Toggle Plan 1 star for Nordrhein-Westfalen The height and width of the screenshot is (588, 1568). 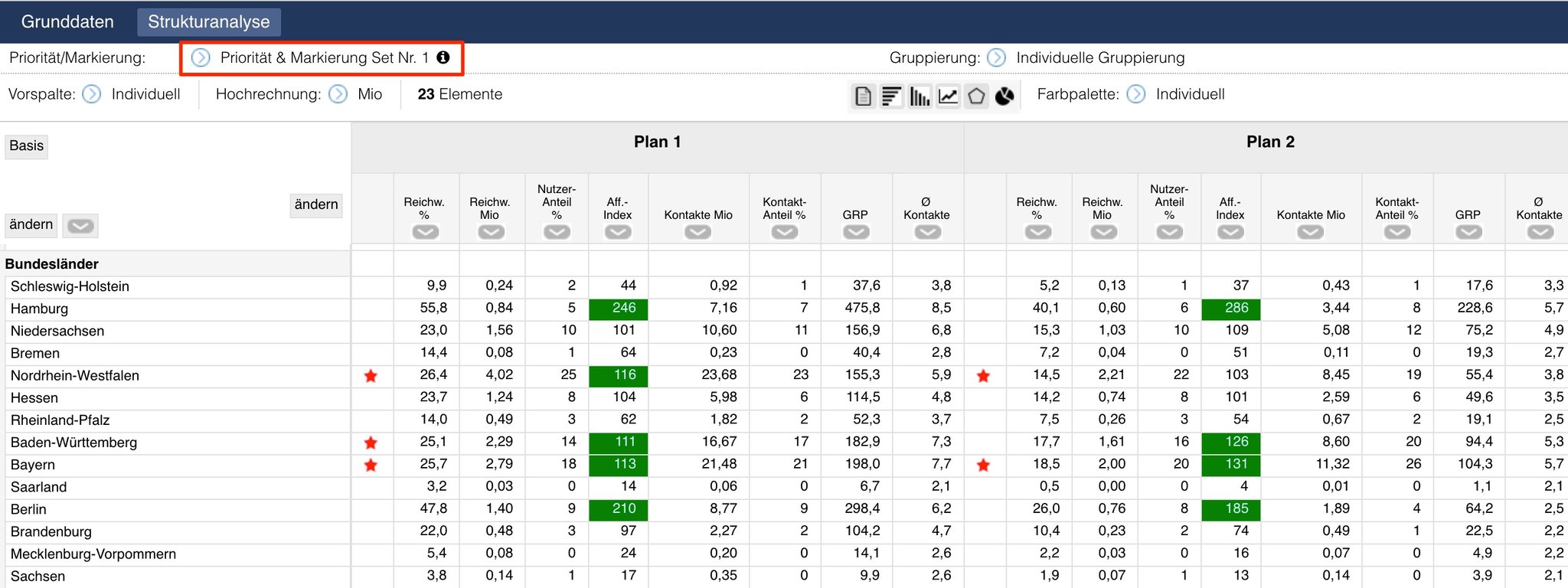click(371, 376)
